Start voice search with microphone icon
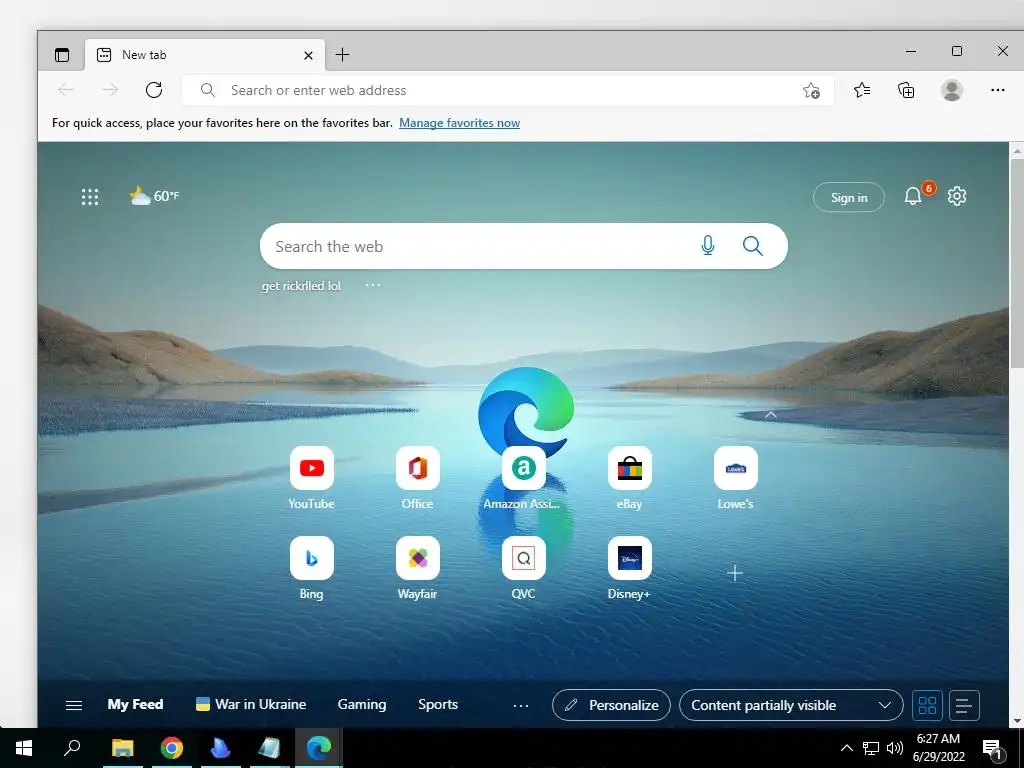The width and height of the screenshot is (1024, 768). pos(707,246)
